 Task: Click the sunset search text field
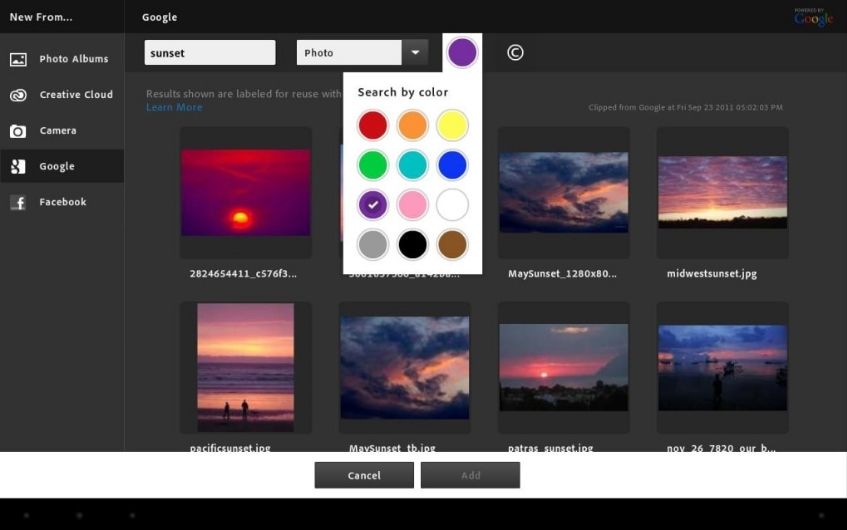pos(210,53)
